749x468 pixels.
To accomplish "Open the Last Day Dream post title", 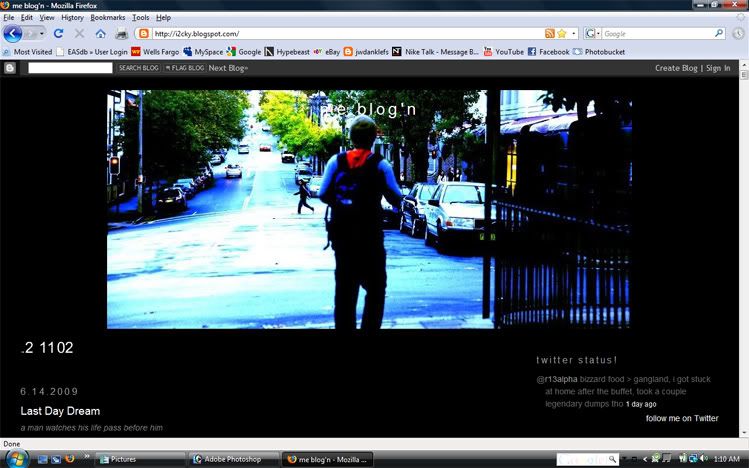I will pyautogui.click(x=60, y=411).
